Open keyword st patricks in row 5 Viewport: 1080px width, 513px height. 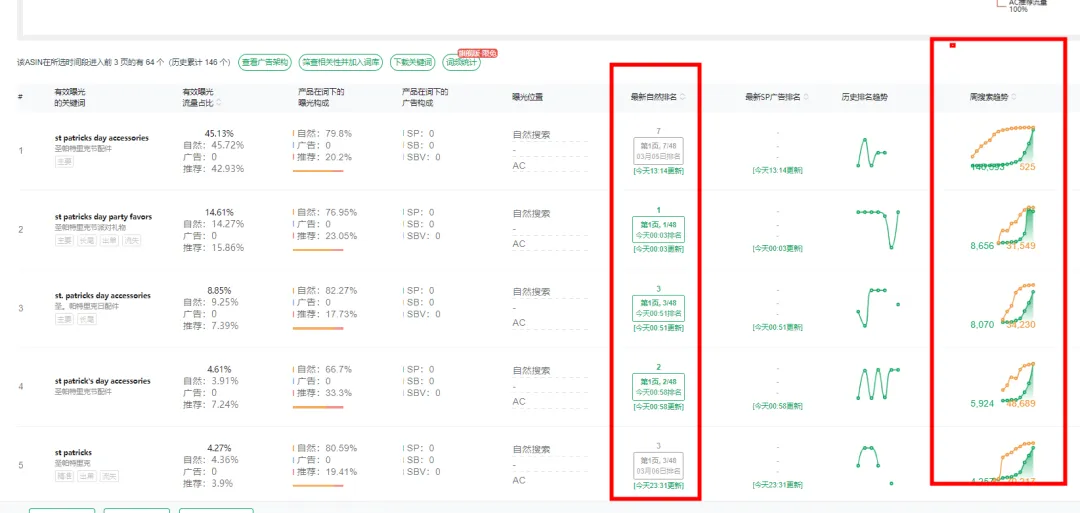(x=73, y=452)
